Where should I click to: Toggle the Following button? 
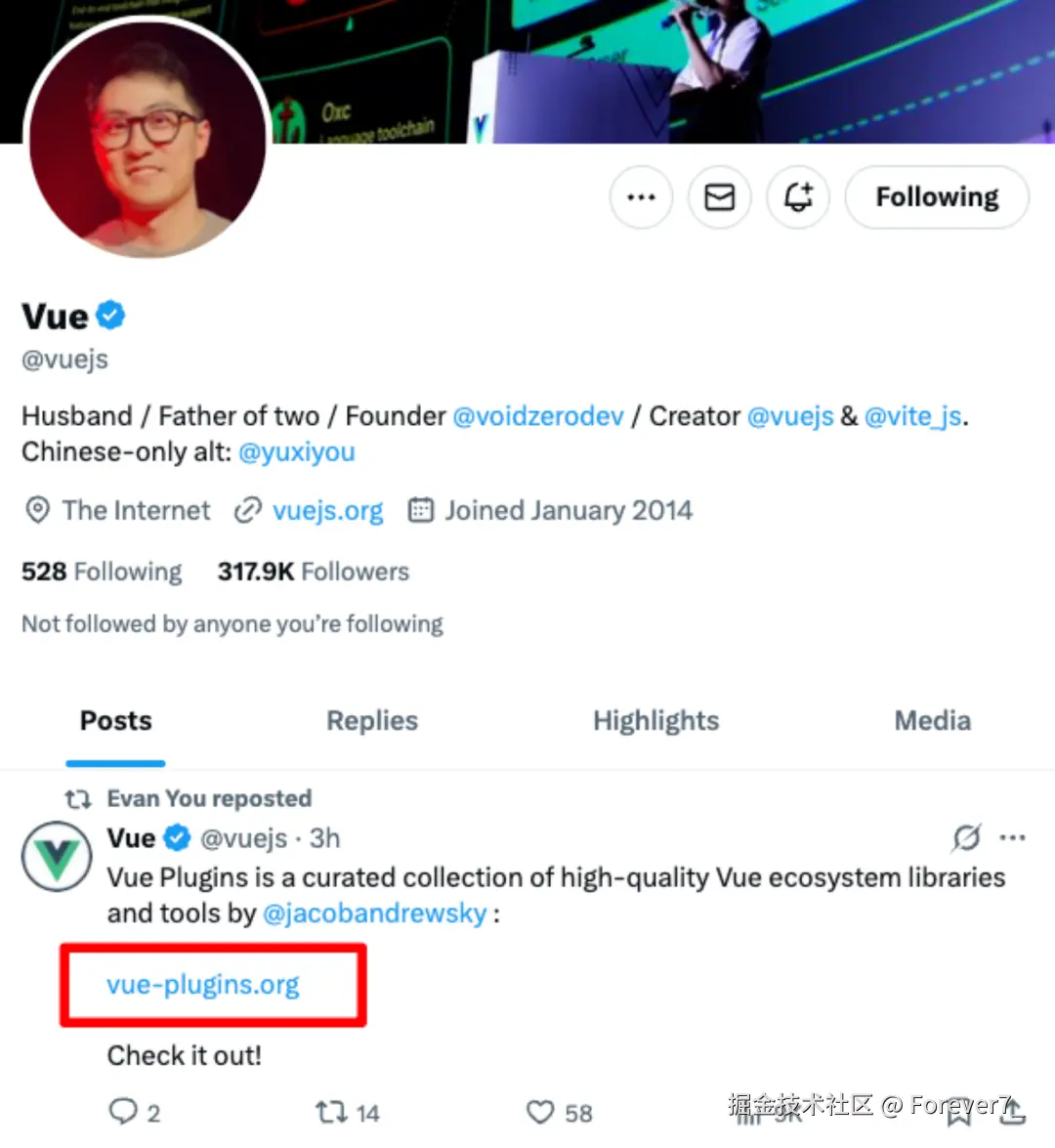click(936, 197)
